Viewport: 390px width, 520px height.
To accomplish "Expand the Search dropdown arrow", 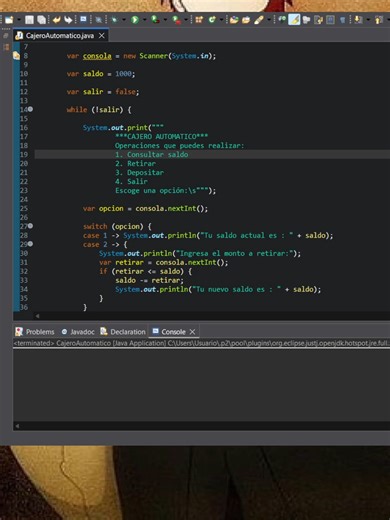I will [268, 20].
